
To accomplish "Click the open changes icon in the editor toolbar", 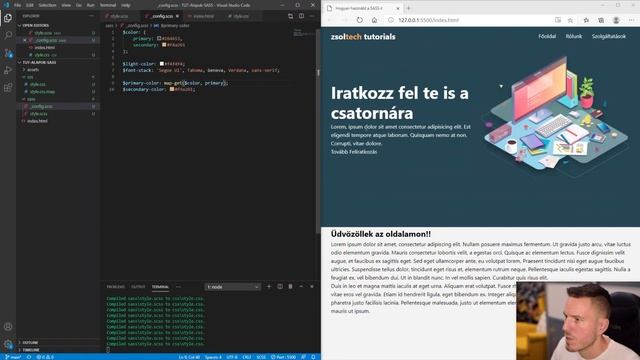I will click(x=290, y=16).
